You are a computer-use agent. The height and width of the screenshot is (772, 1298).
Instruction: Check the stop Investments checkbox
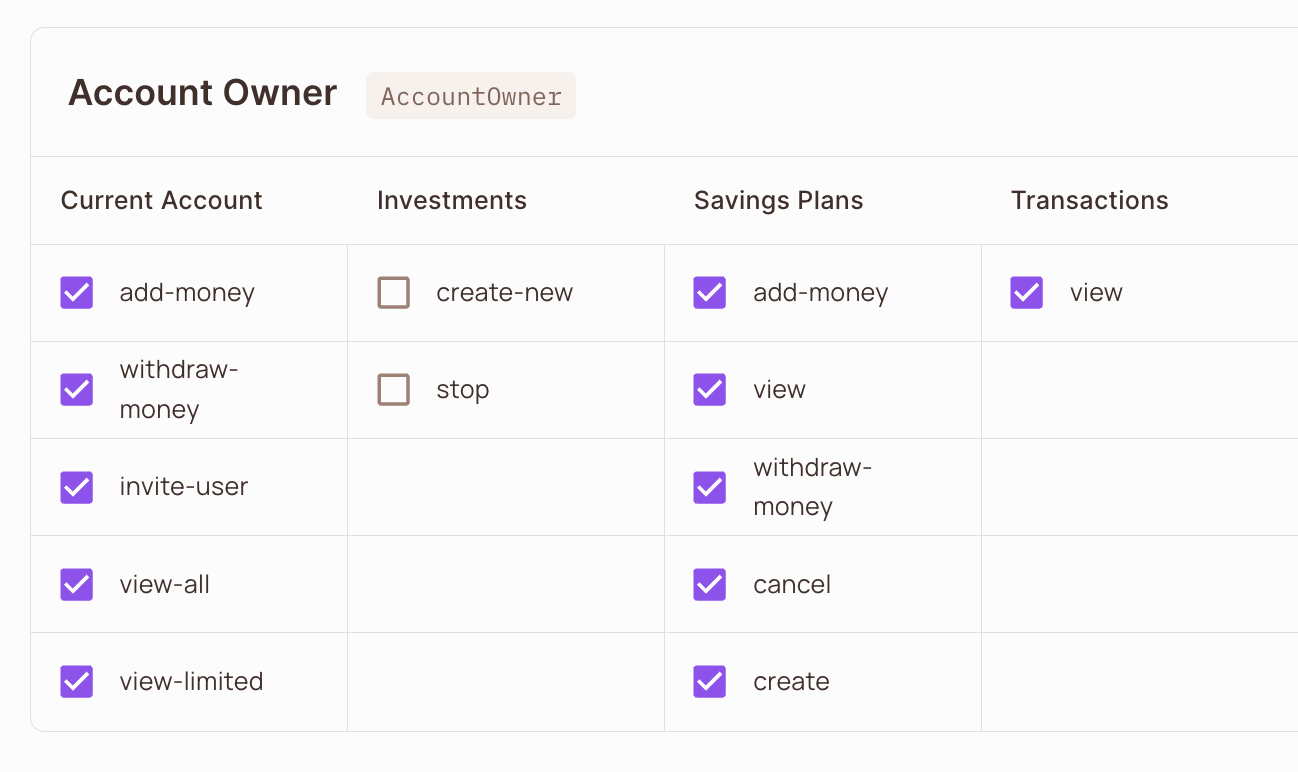pyautogui.click(x=394, y=390)
